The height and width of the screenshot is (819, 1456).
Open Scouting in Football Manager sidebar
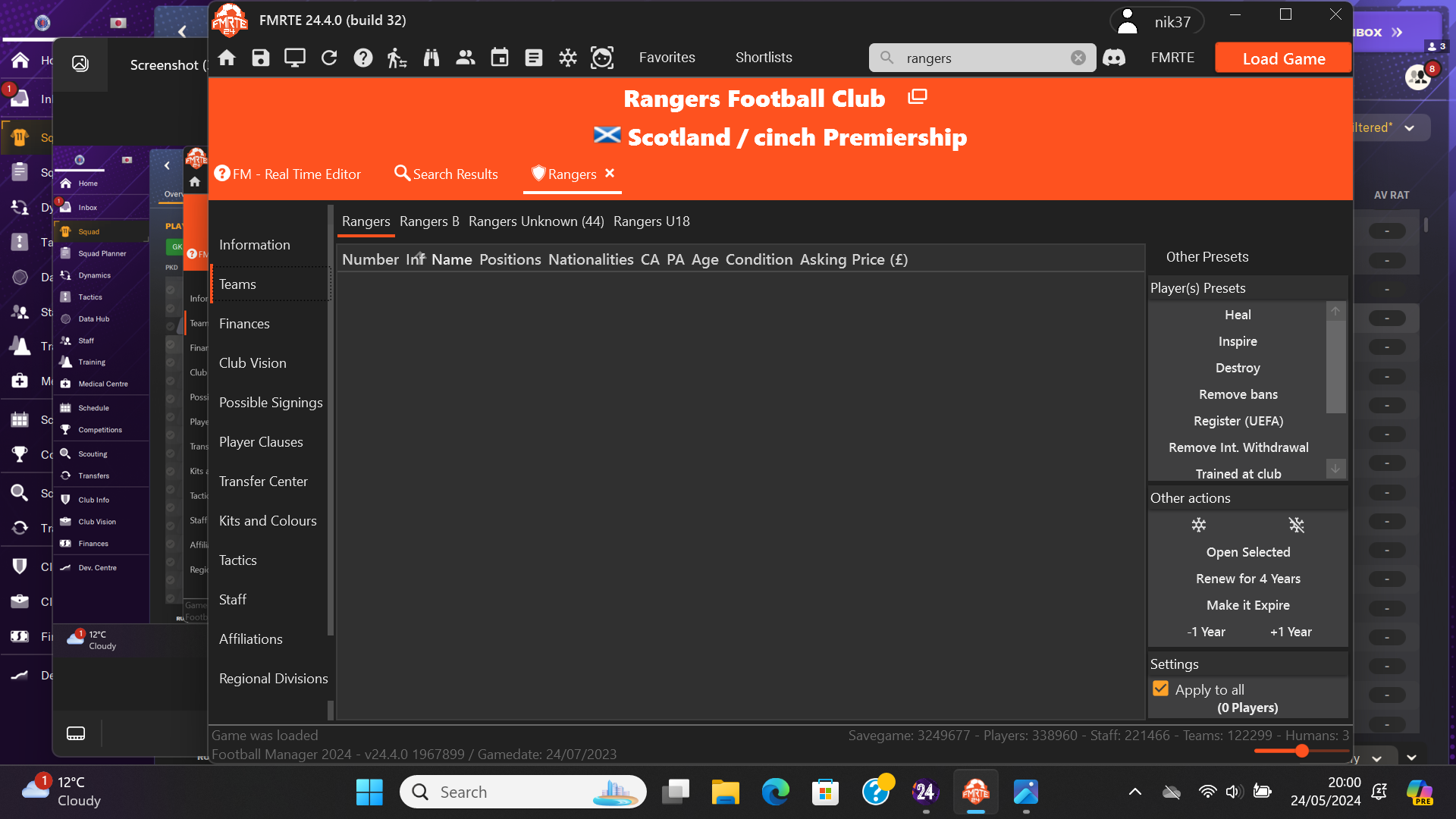[93, 453]
